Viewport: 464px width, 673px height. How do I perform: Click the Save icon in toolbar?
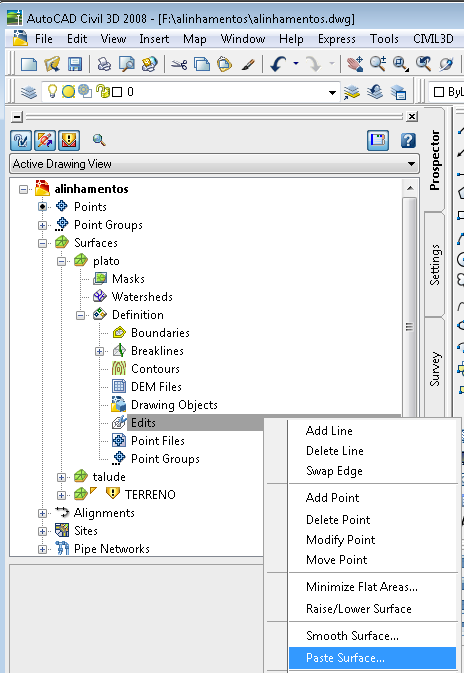click(75, 64)
